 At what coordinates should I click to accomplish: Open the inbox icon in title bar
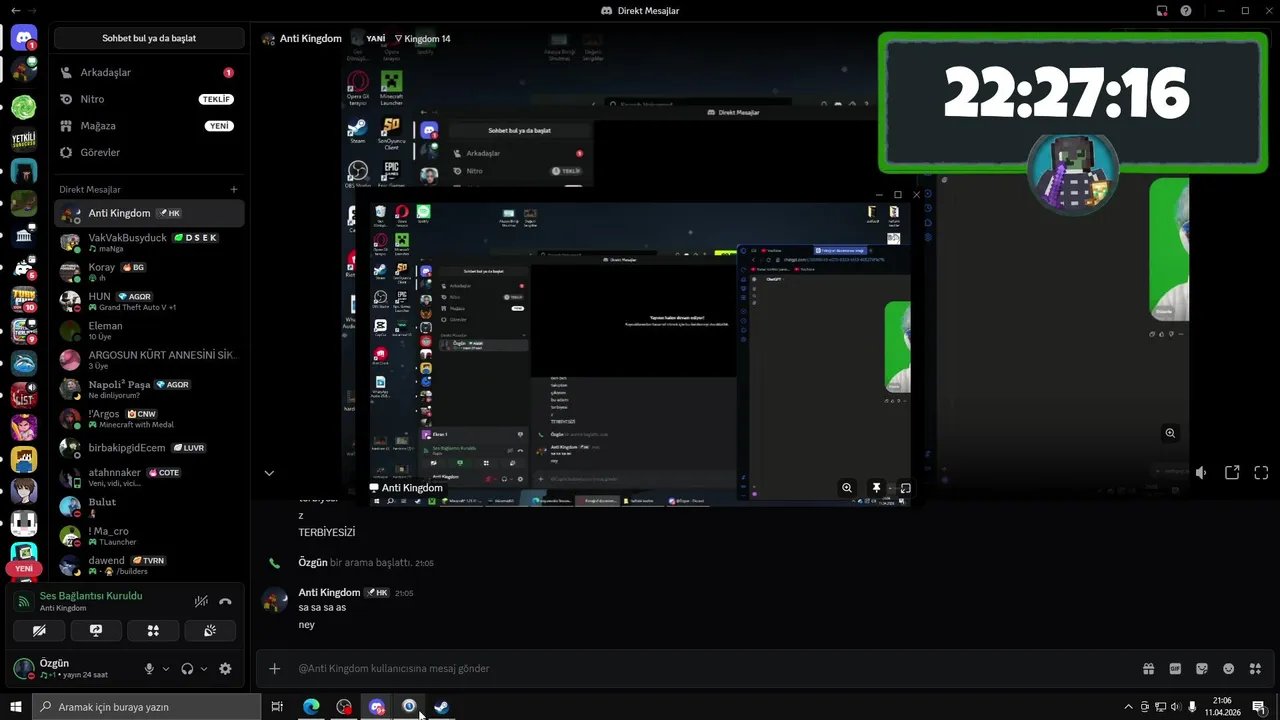point(1161,11)
